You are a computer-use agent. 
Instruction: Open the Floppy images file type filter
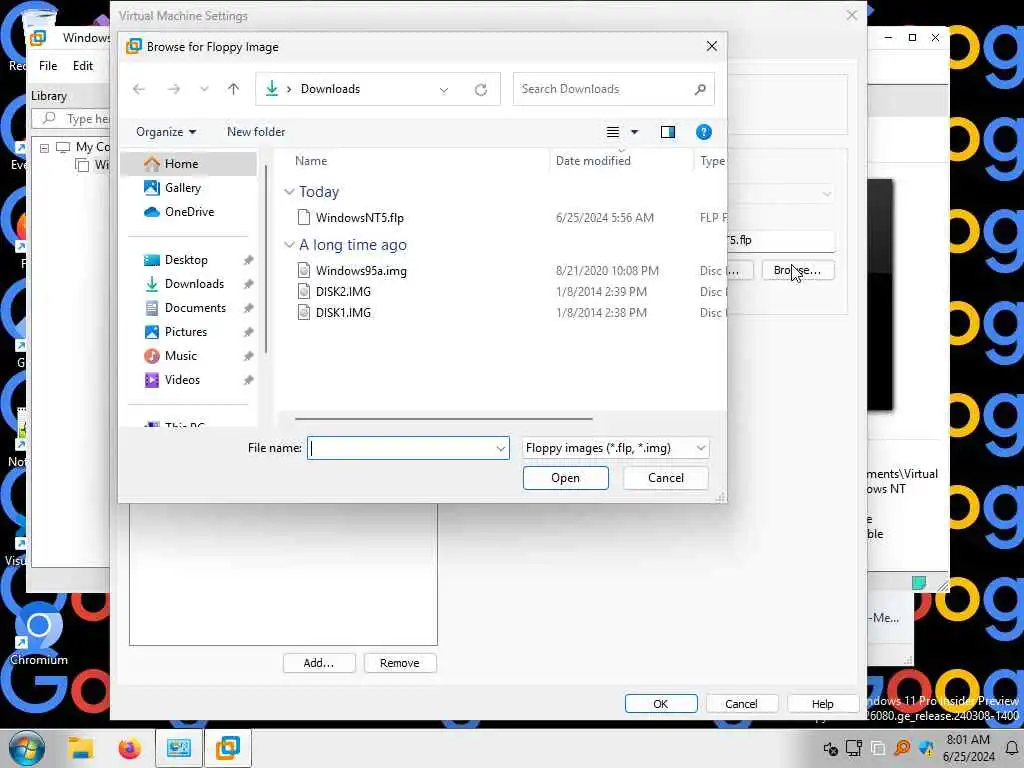615,448
